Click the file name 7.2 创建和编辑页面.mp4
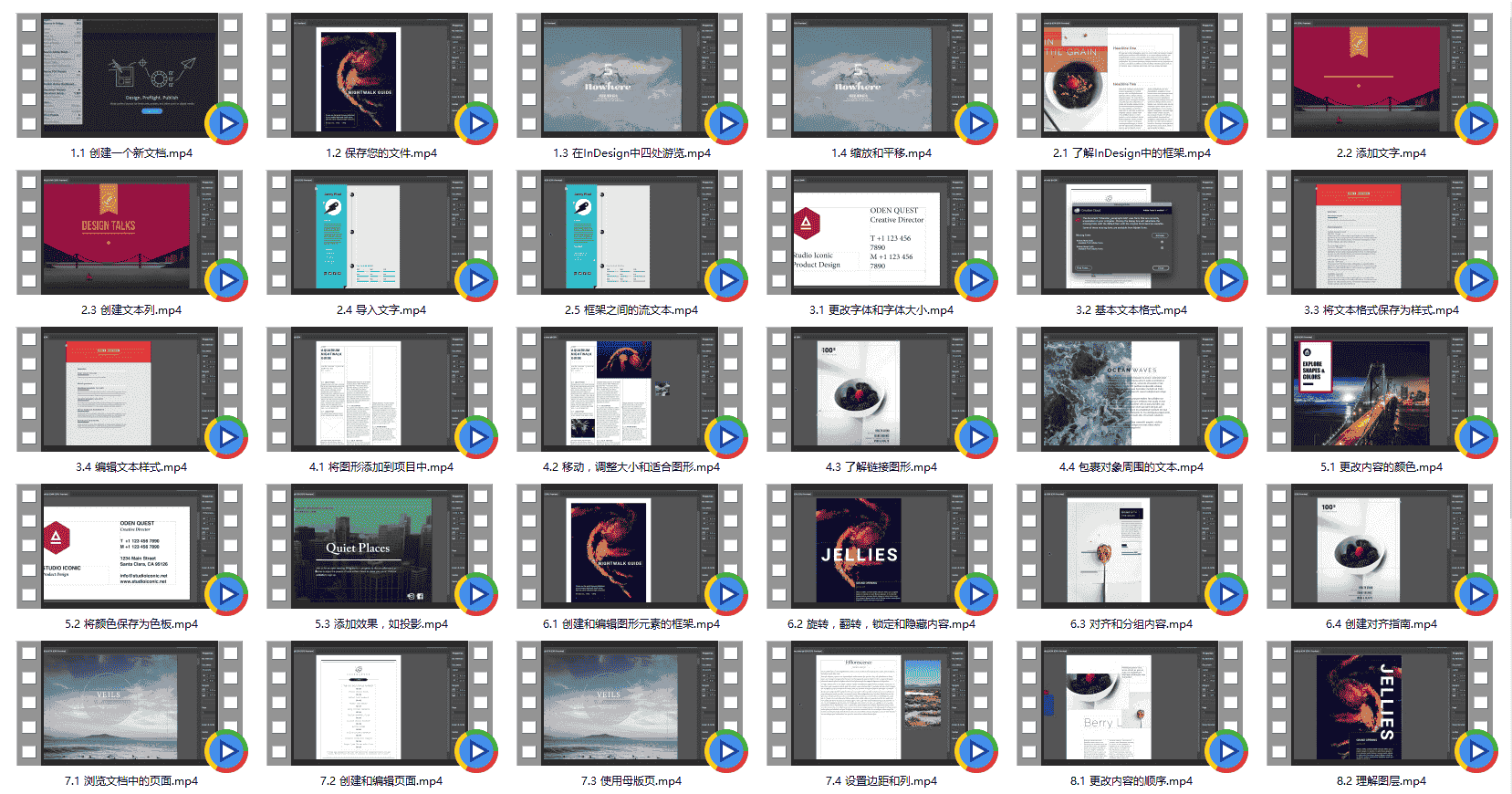Viewport: 1512px width, 794px height. (x=381, y=781)
